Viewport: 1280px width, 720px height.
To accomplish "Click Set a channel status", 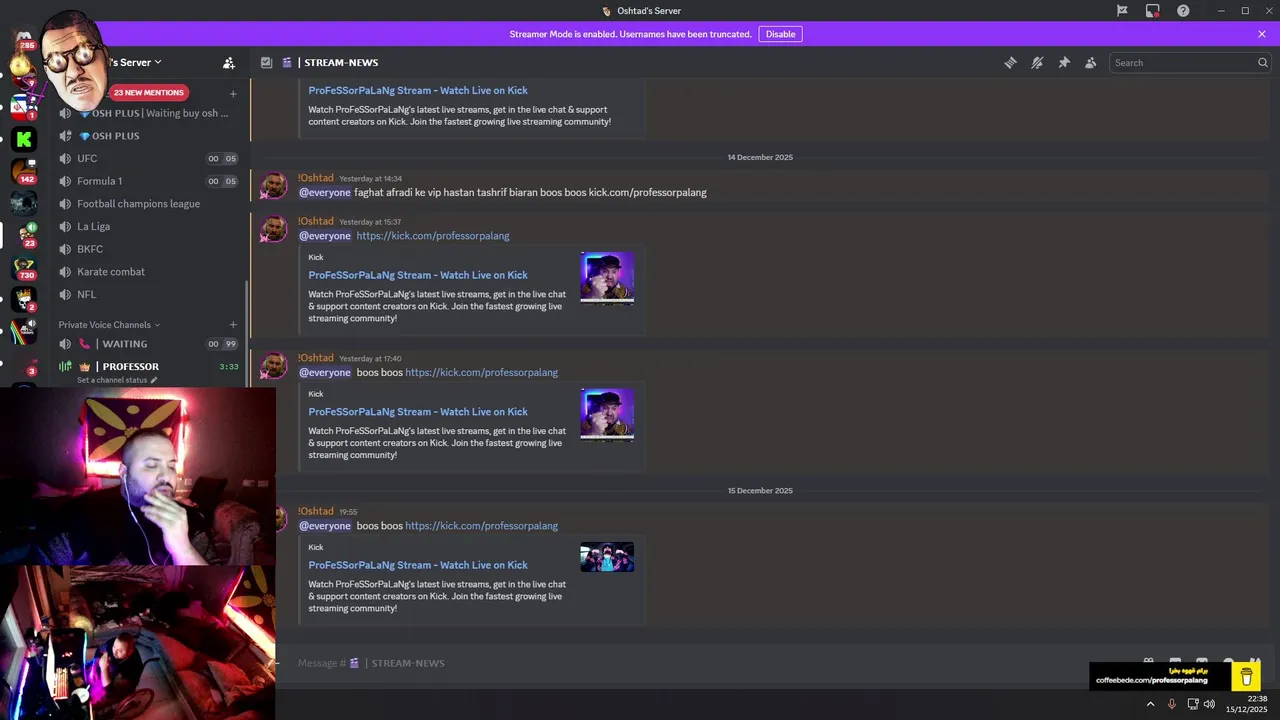I will [117, 380].
